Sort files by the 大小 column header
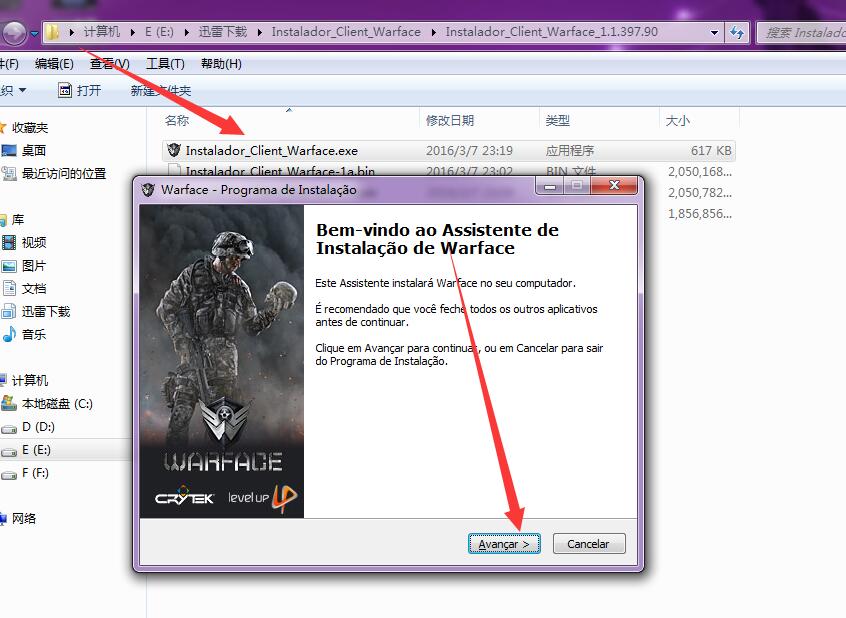 [x=677, y=120]
